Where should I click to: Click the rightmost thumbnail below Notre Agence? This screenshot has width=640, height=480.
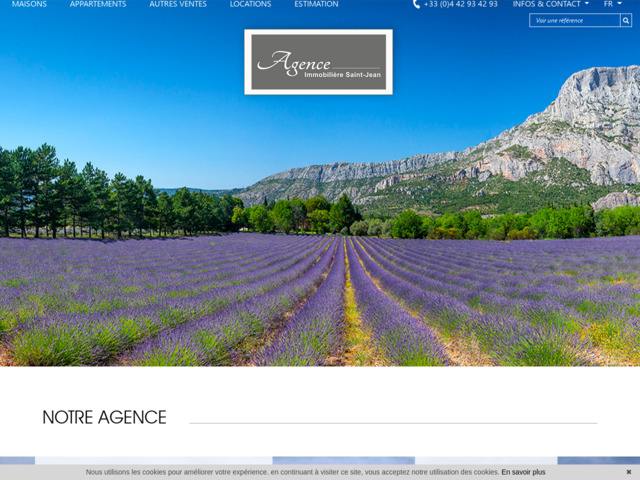click(598, 460)
